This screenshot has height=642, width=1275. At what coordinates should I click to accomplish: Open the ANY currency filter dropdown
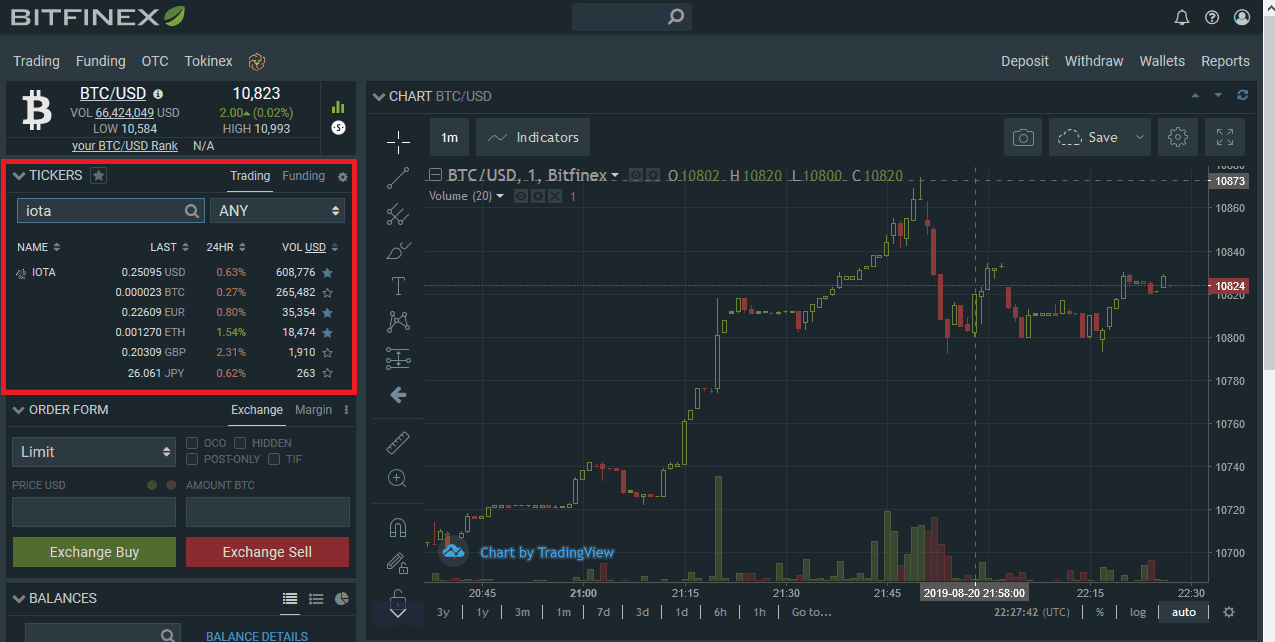point(277,211)
